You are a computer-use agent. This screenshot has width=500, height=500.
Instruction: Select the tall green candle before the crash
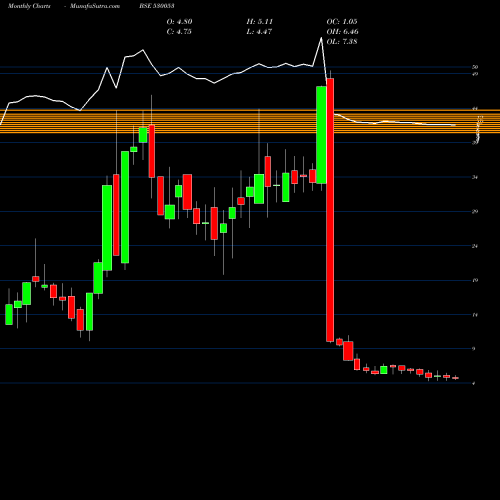[x=321, y=135]
